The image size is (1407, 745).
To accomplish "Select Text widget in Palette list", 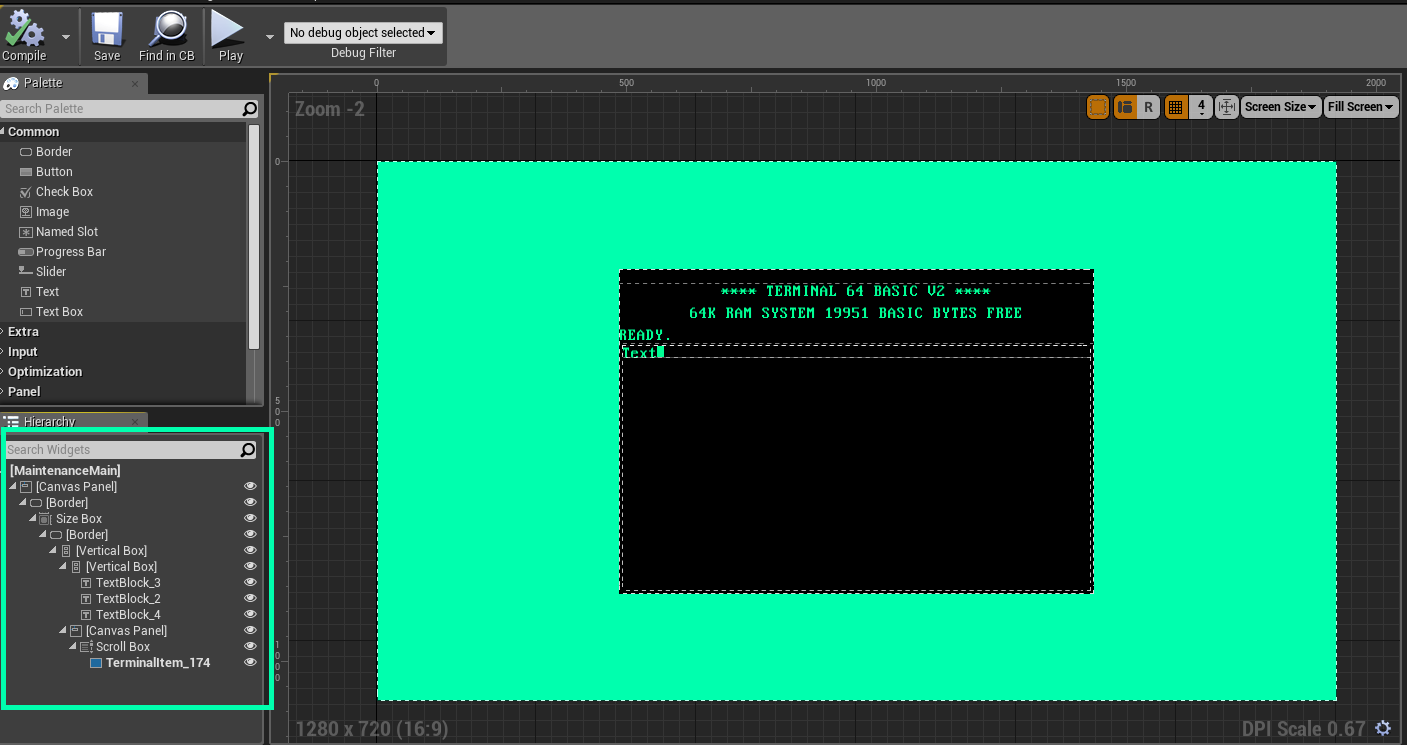I will (x=40, y=292).
